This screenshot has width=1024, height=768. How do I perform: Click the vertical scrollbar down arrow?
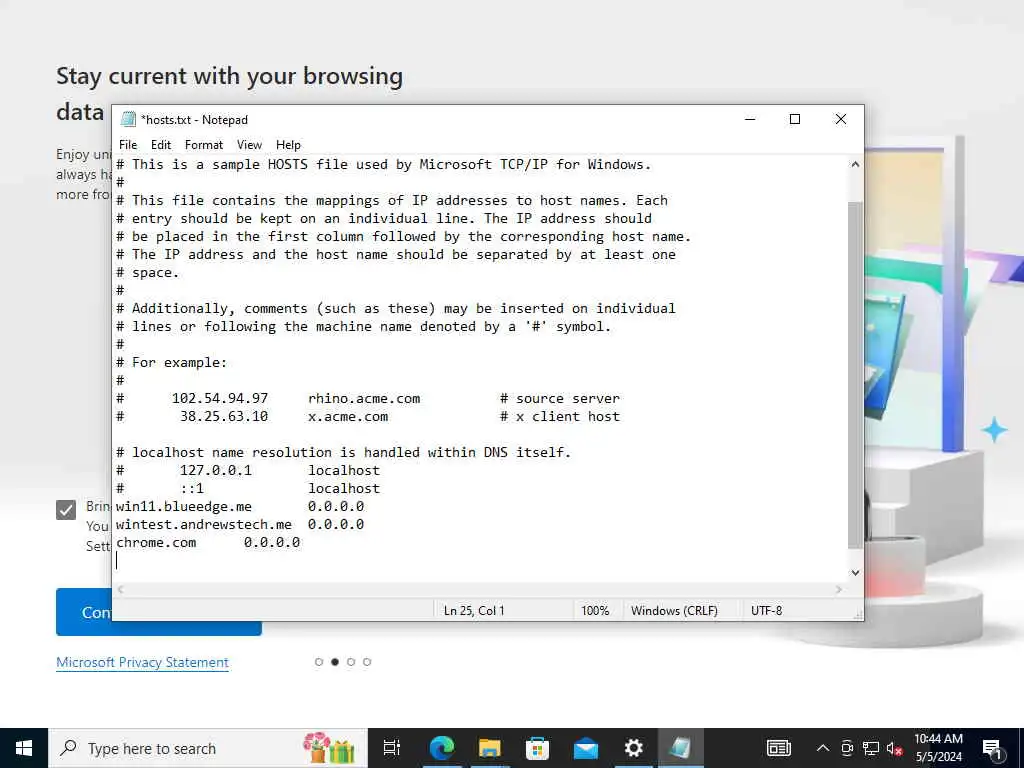(855, 573)
